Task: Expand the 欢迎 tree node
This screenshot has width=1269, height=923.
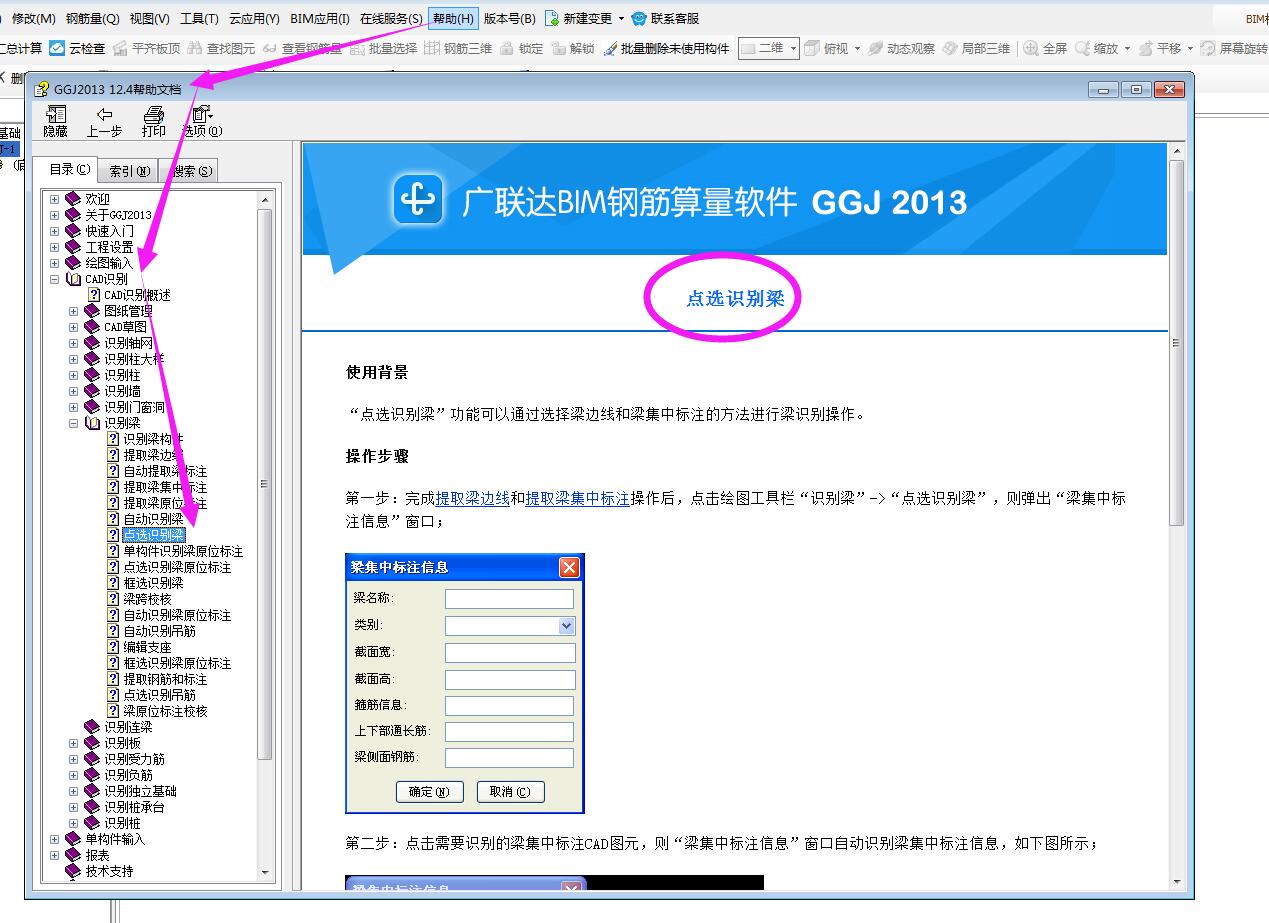Action: (x=55, y=199)
